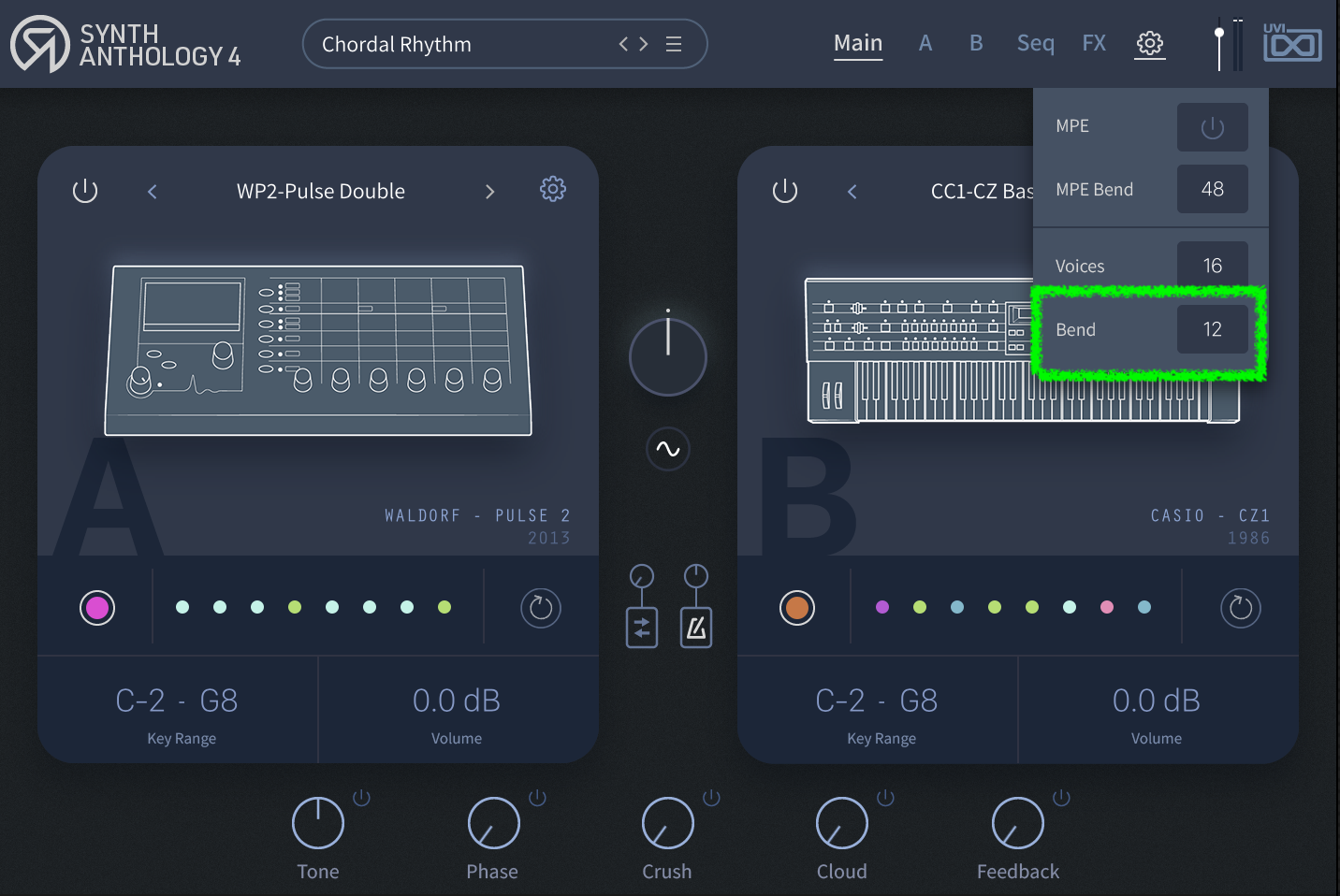Click small knob above metronome icon

[696, 576]
